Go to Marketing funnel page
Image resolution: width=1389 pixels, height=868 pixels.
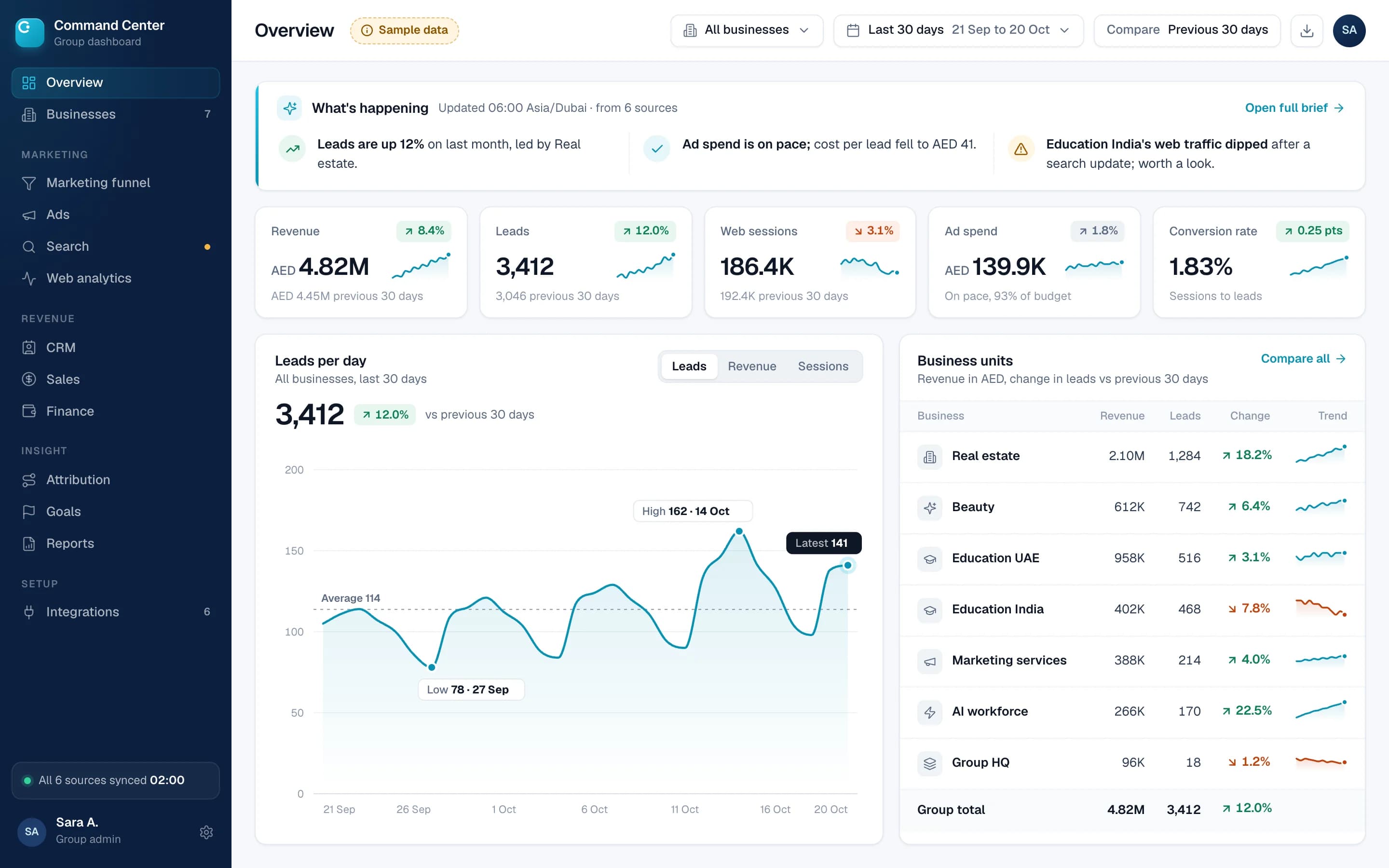tap(115, 183)
